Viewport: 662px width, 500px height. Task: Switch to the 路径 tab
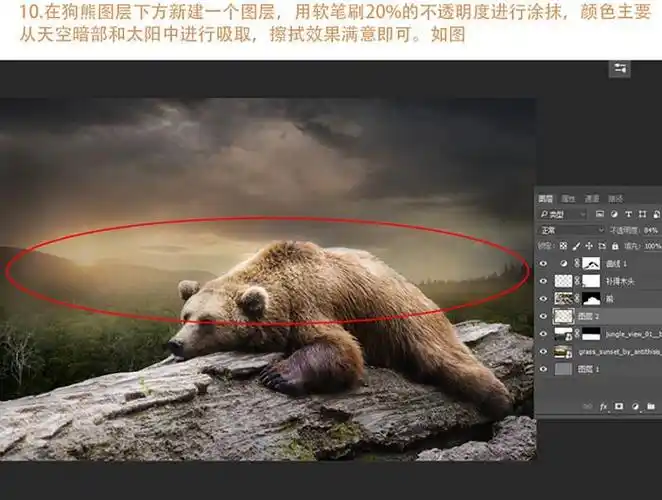[x=614, y=198]
